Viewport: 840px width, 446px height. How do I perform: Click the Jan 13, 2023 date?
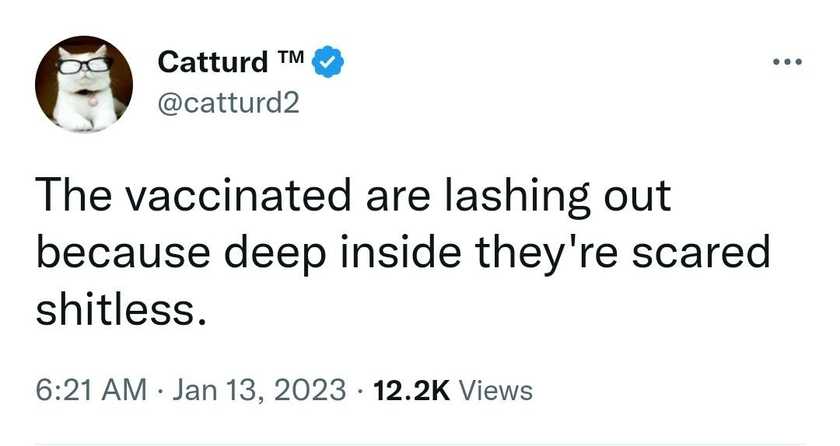259,390
